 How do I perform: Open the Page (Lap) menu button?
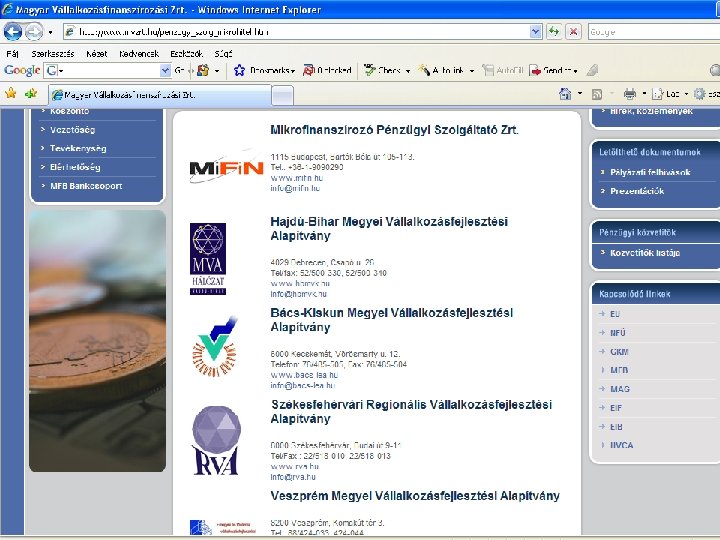coord(670,94)
